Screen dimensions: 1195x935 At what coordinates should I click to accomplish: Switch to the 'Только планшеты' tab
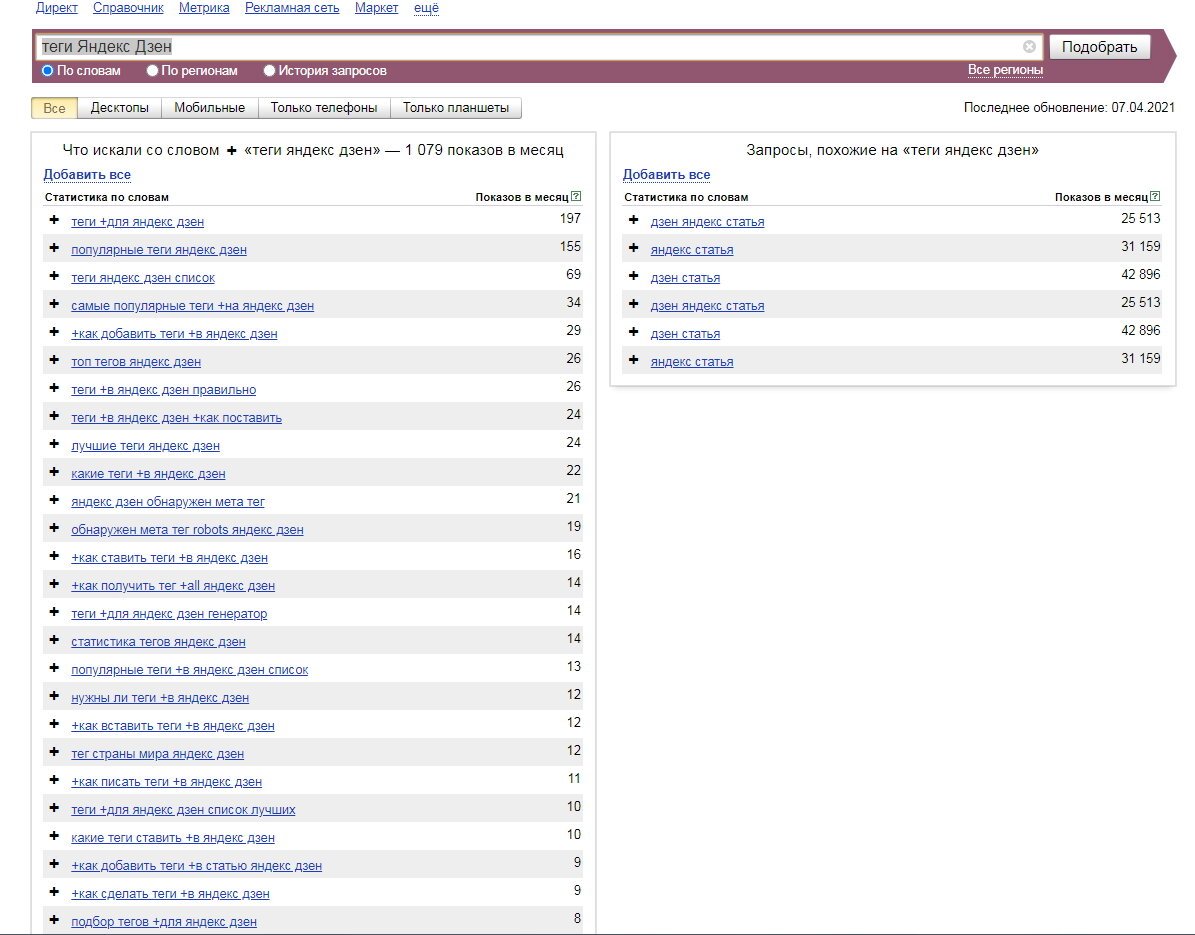[456, 108]
